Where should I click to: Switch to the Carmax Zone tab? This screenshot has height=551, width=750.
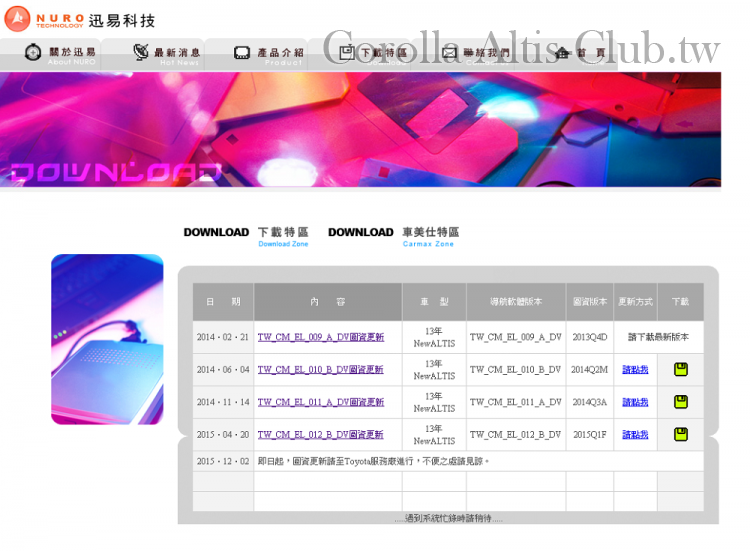point(394,236)
